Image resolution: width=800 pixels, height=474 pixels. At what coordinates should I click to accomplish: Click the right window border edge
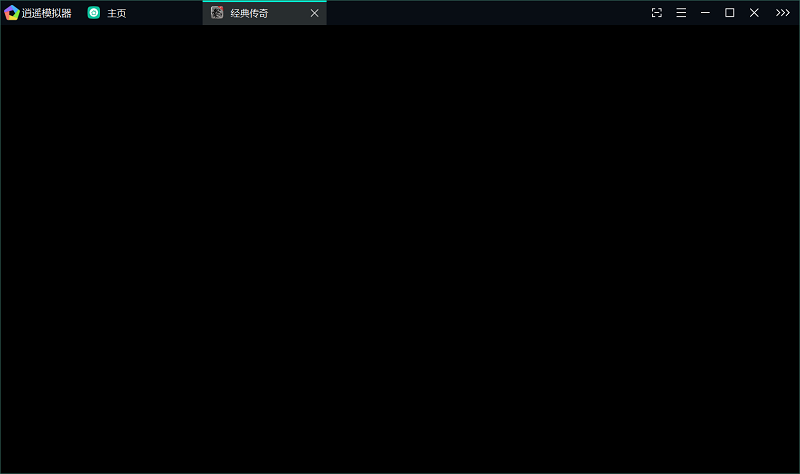pyautogui.click(x=799, y=250)
